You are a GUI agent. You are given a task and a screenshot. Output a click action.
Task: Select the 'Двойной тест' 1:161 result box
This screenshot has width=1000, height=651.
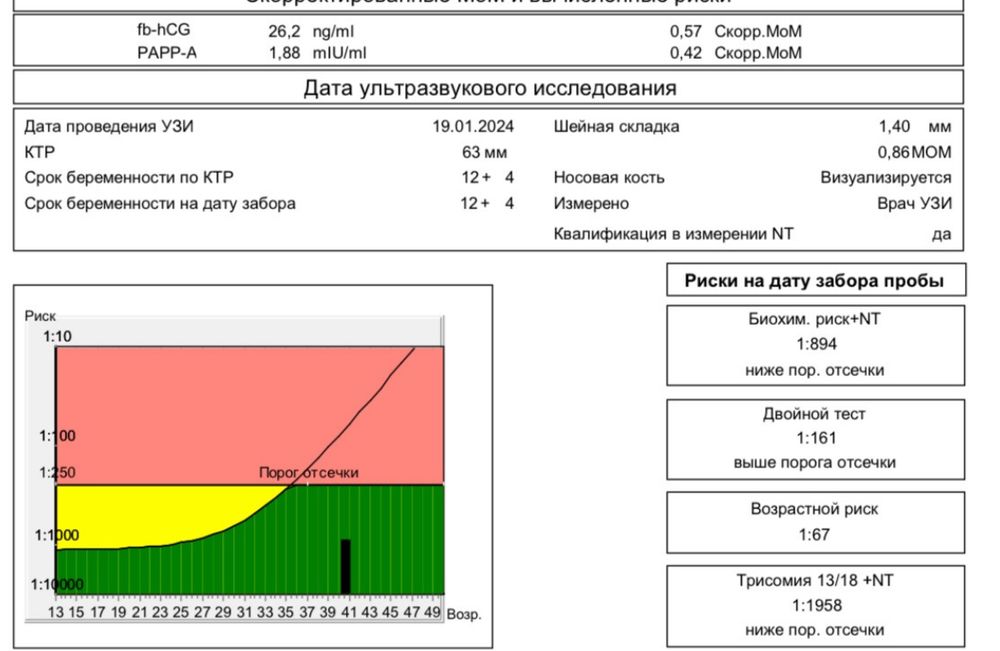[x=816, y=439]
